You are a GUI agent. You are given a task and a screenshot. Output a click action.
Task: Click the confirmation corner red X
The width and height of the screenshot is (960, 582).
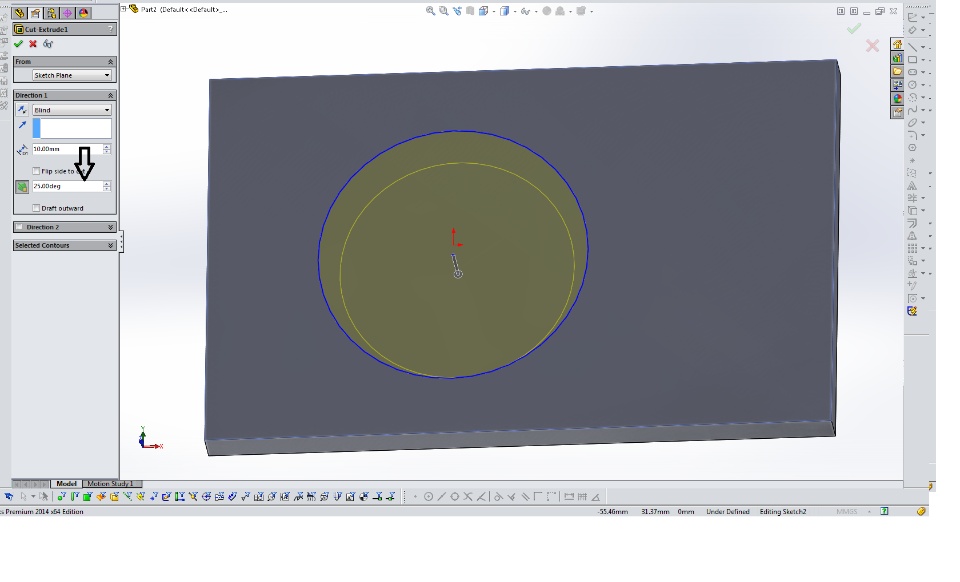pos(872,45)
